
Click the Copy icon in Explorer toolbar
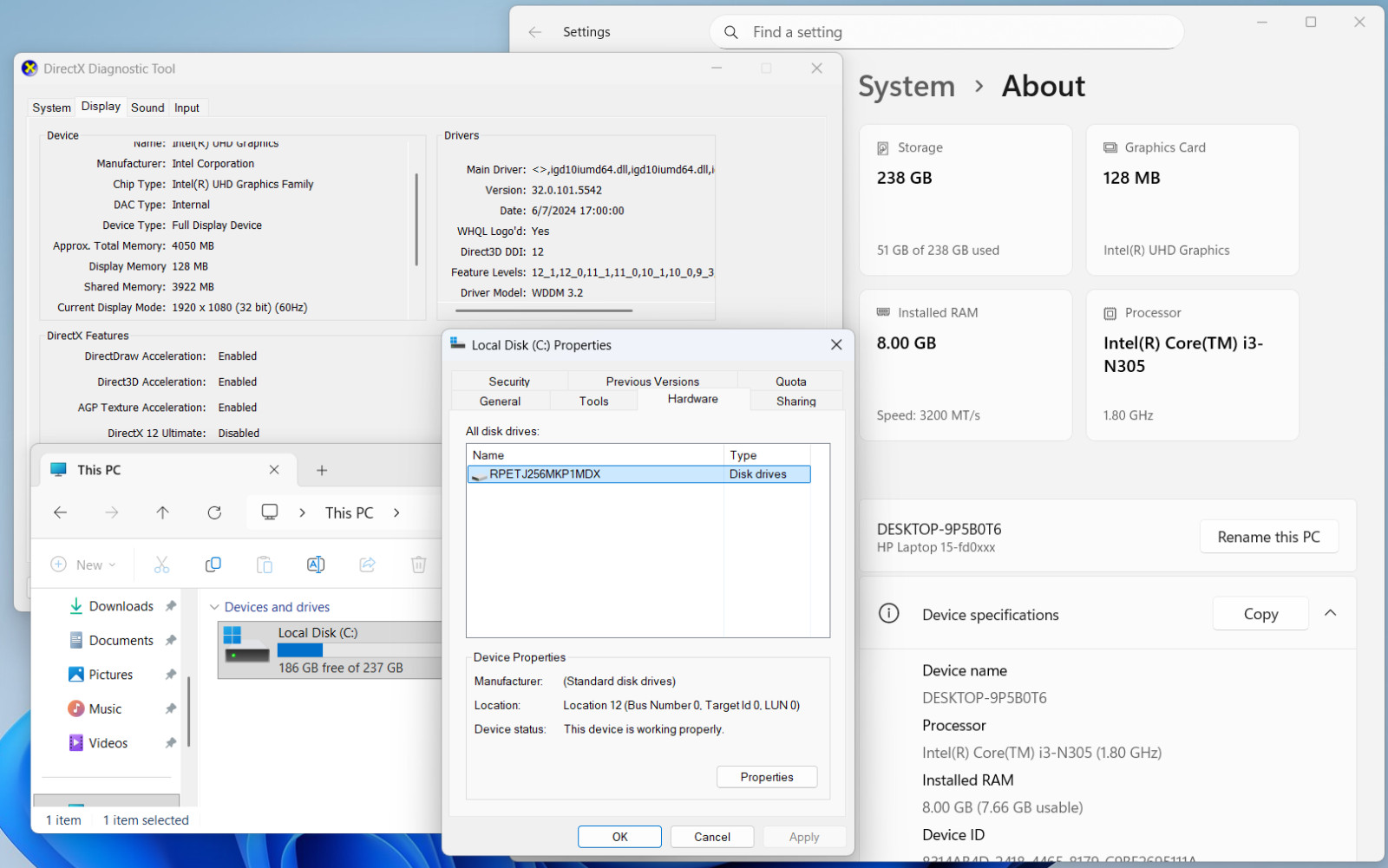[213, 565]
